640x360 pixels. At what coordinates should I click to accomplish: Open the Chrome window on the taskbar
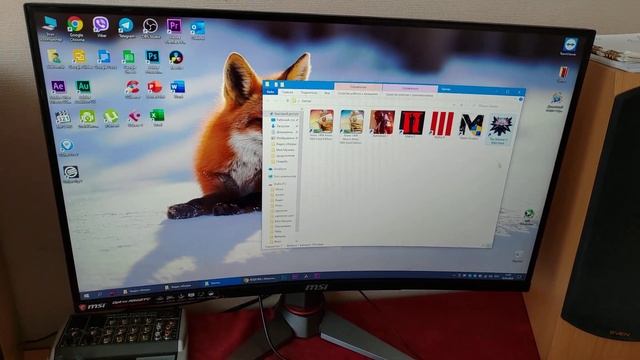260,280
